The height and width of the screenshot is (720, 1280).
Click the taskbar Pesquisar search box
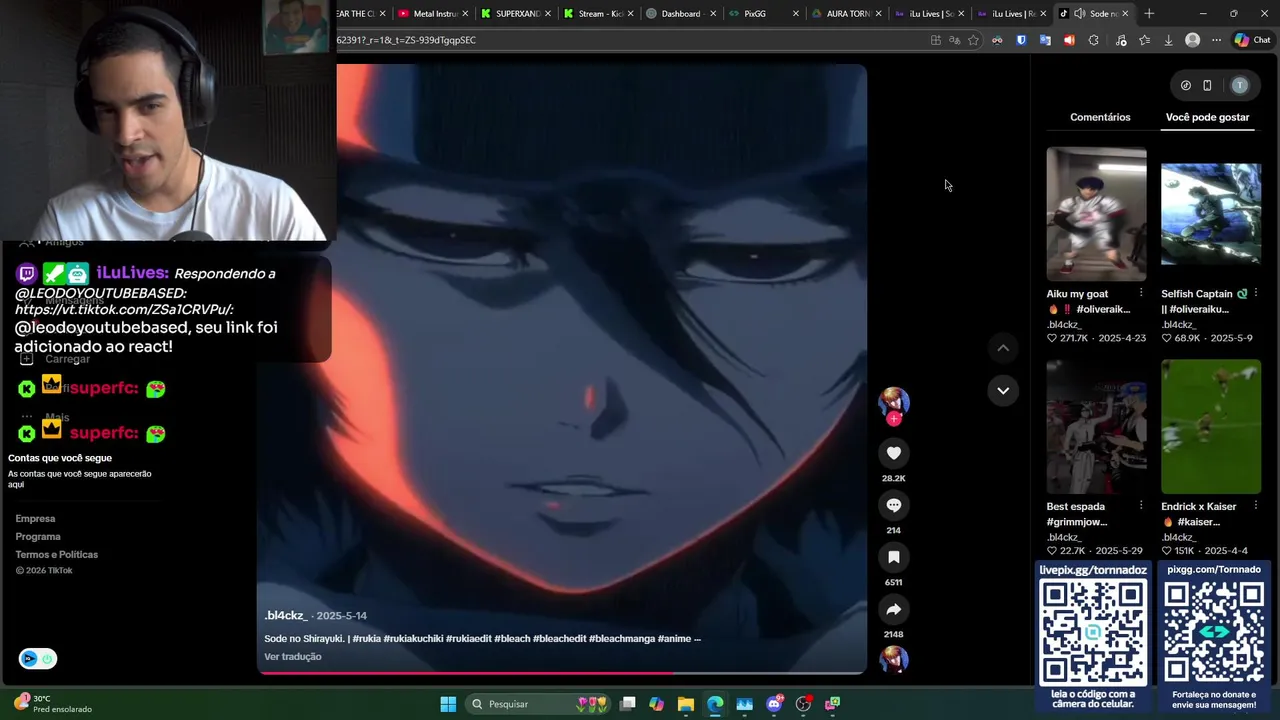[x=539, y=704]
